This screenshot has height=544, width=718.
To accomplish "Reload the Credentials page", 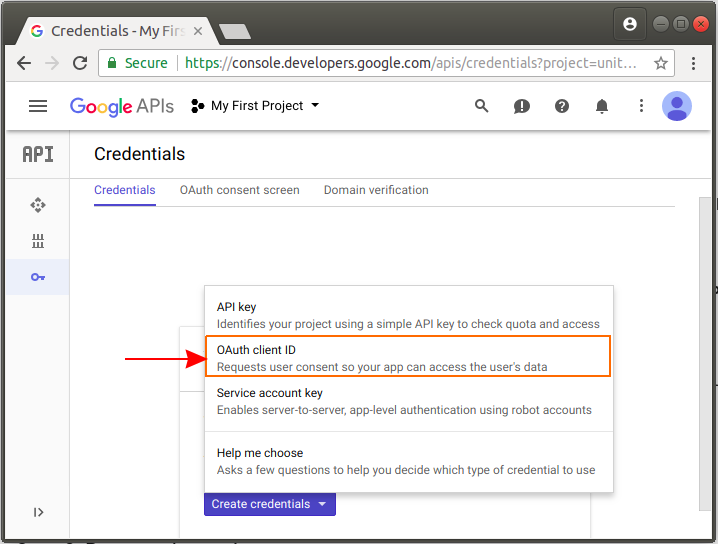I will coord(80,63).
